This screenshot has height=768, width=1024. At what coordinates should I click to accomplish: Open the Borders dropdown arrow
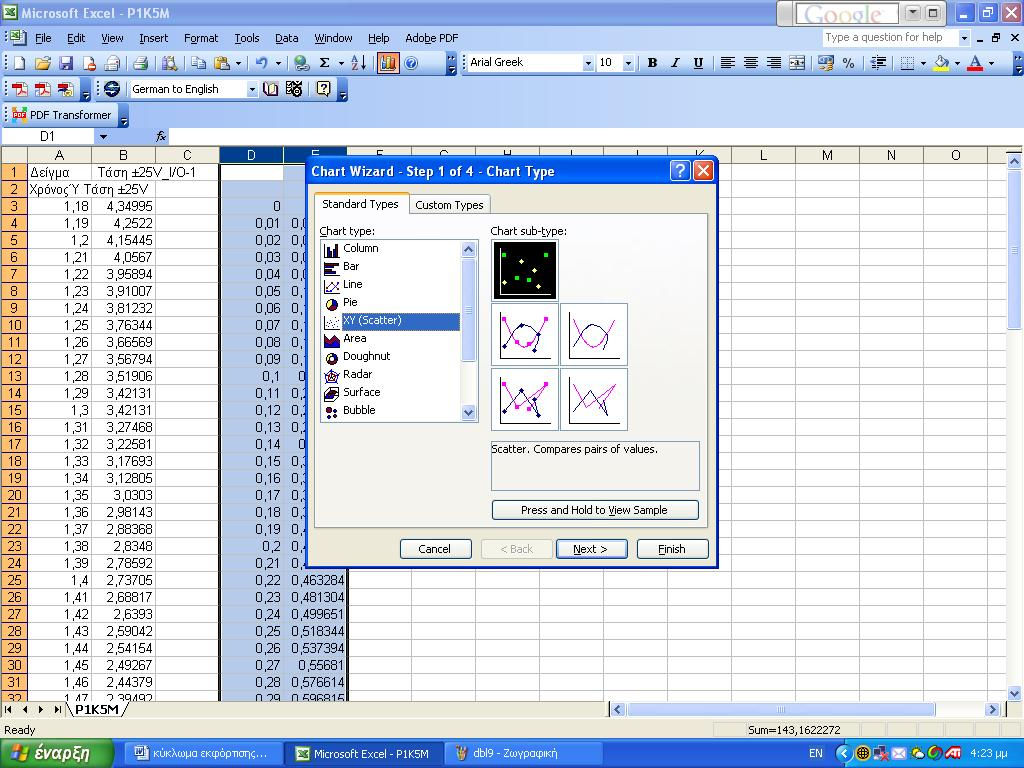pyautogui.click(x=923, y=63)
